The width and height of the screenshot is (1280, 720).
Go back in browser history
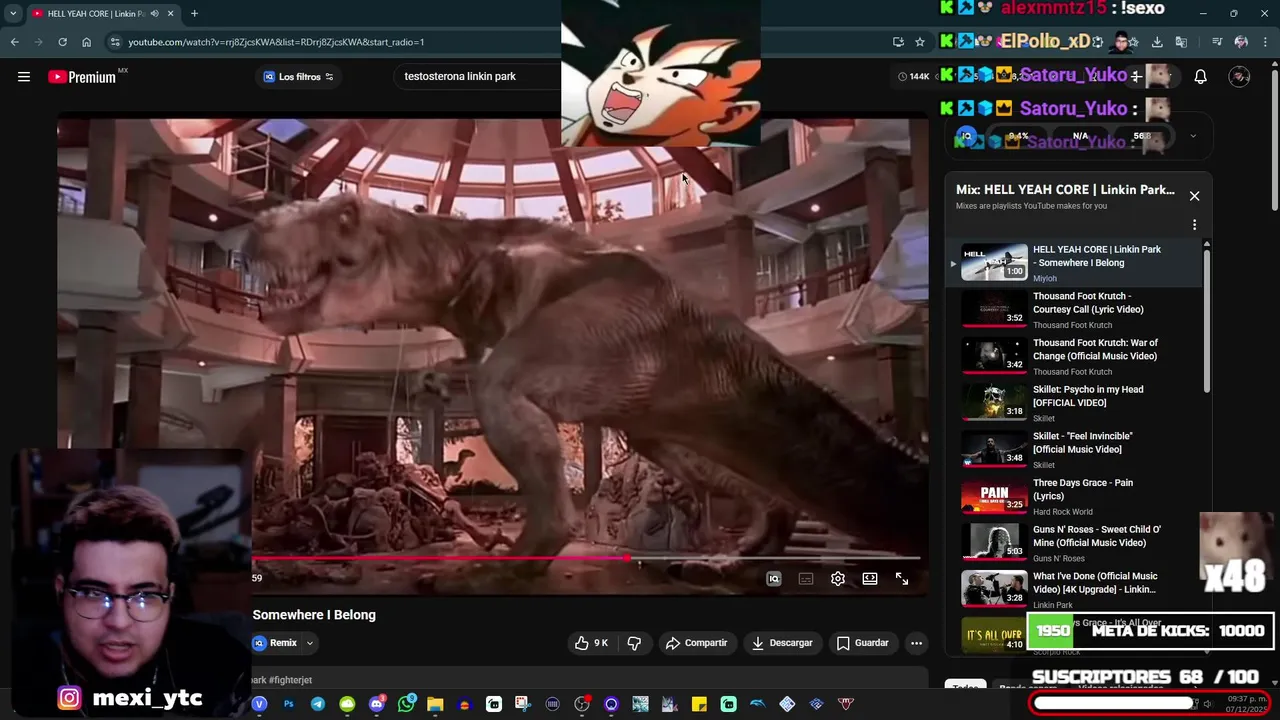tap(14, 42)
